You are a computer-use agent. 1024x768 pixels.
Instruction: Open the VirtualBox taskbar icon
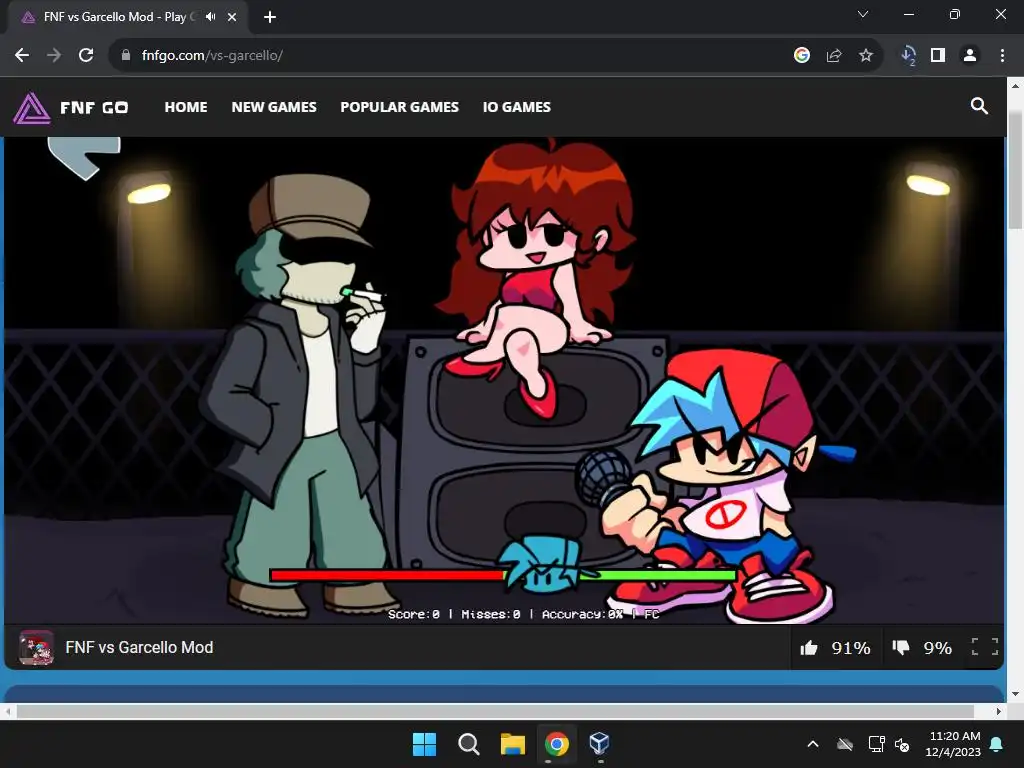click(x=600, y=743)
